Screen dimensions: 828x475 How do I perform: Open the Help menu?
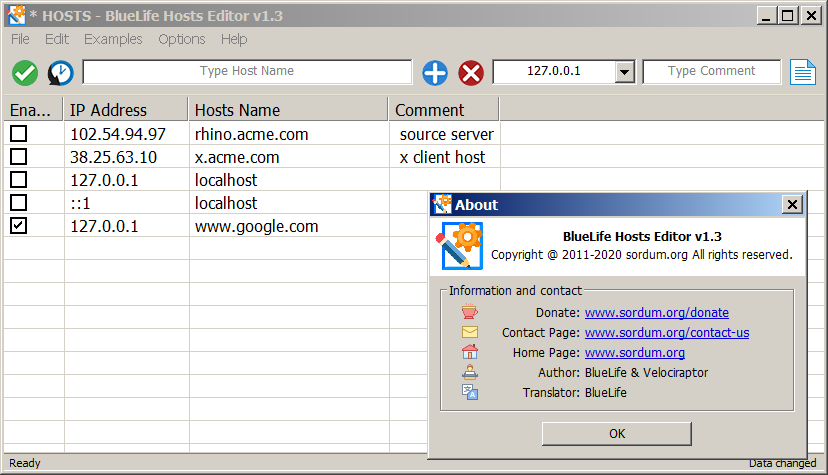pos(234,39)
